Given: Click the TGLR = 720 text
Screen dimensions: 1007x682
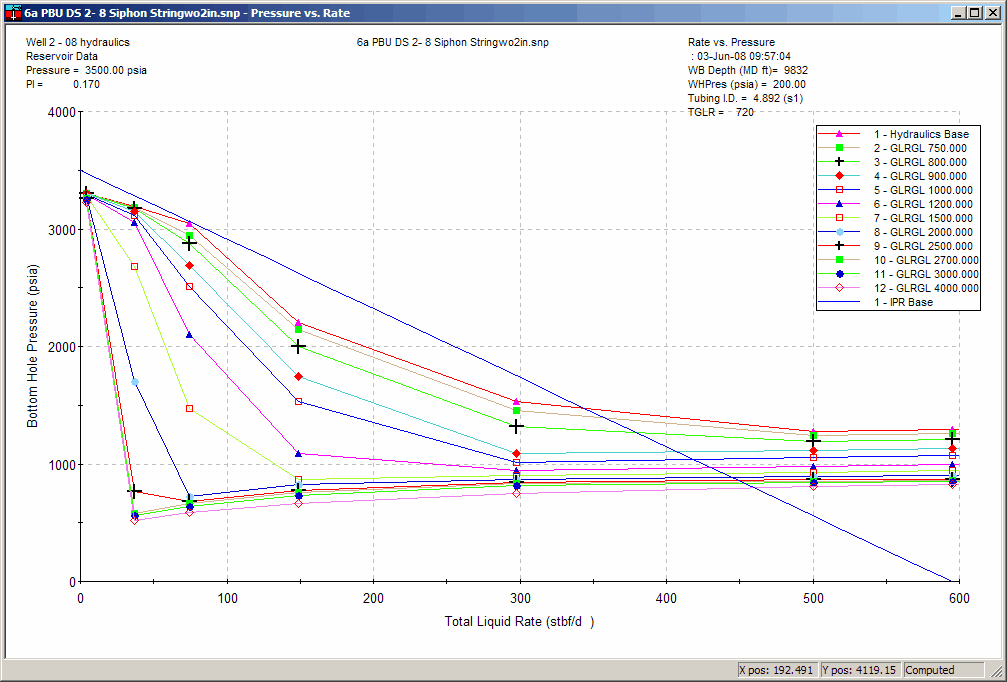Looking at the screenshot, I should click(721, 112).
